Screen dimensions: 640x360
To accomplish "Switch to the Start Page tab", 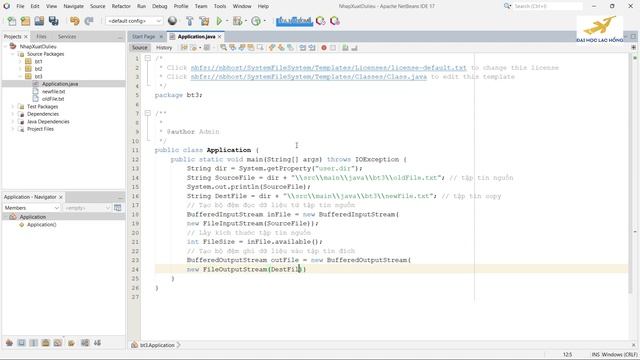I will click(x=143, y=36).
